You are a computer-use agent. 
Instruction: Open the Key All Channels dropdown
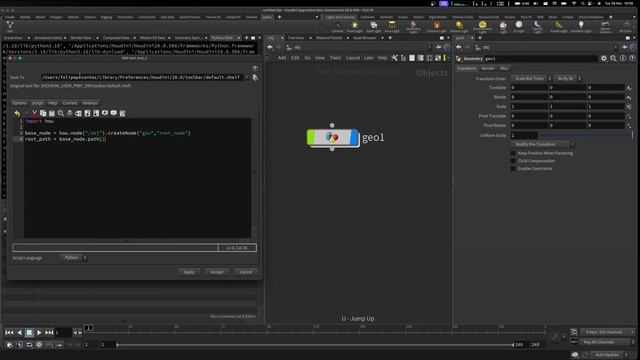pyautogui.click(x=607, y=342)
